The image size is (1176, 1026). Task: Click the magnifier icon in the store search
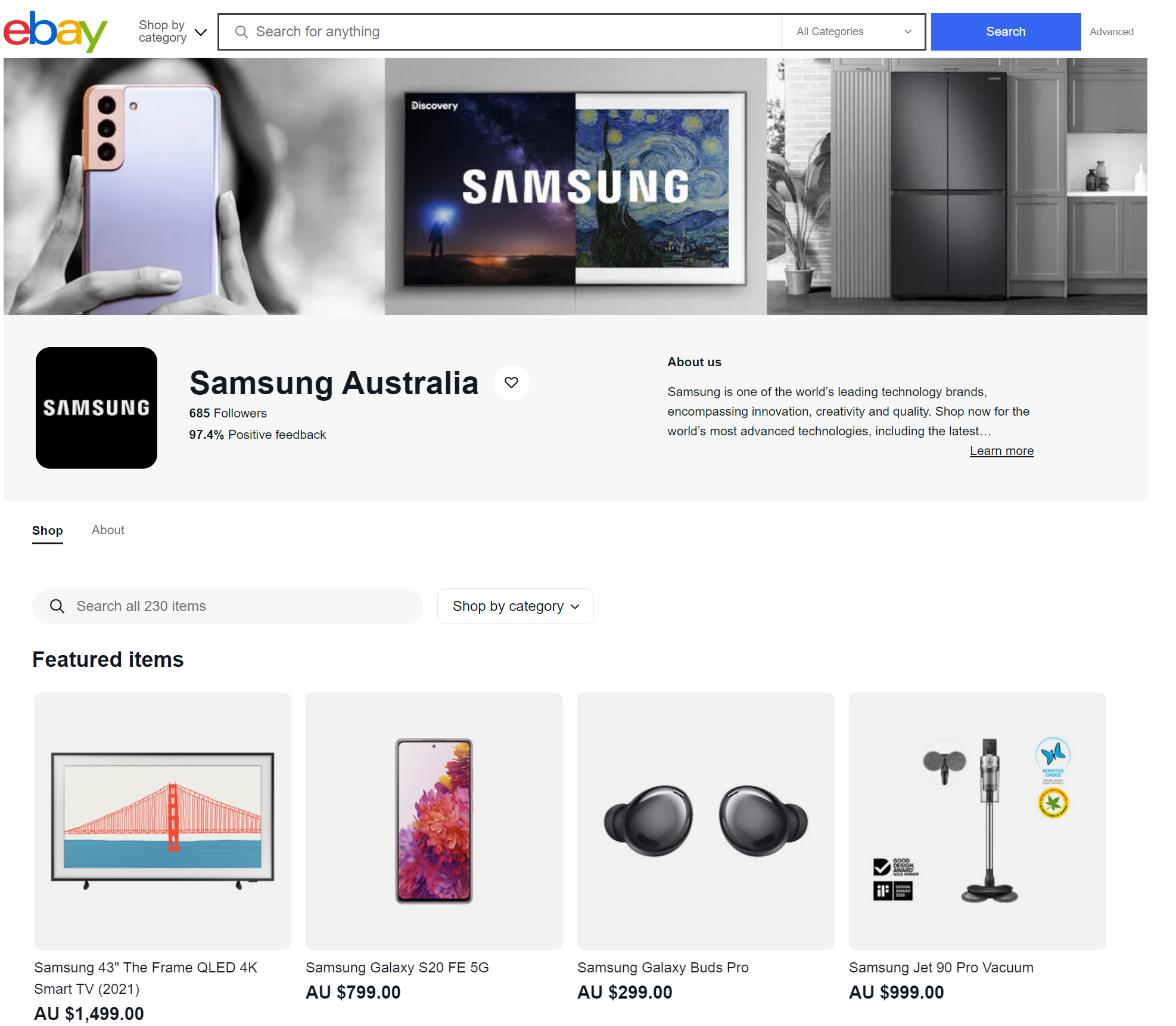pyautogui.click(x=57, y=606)
